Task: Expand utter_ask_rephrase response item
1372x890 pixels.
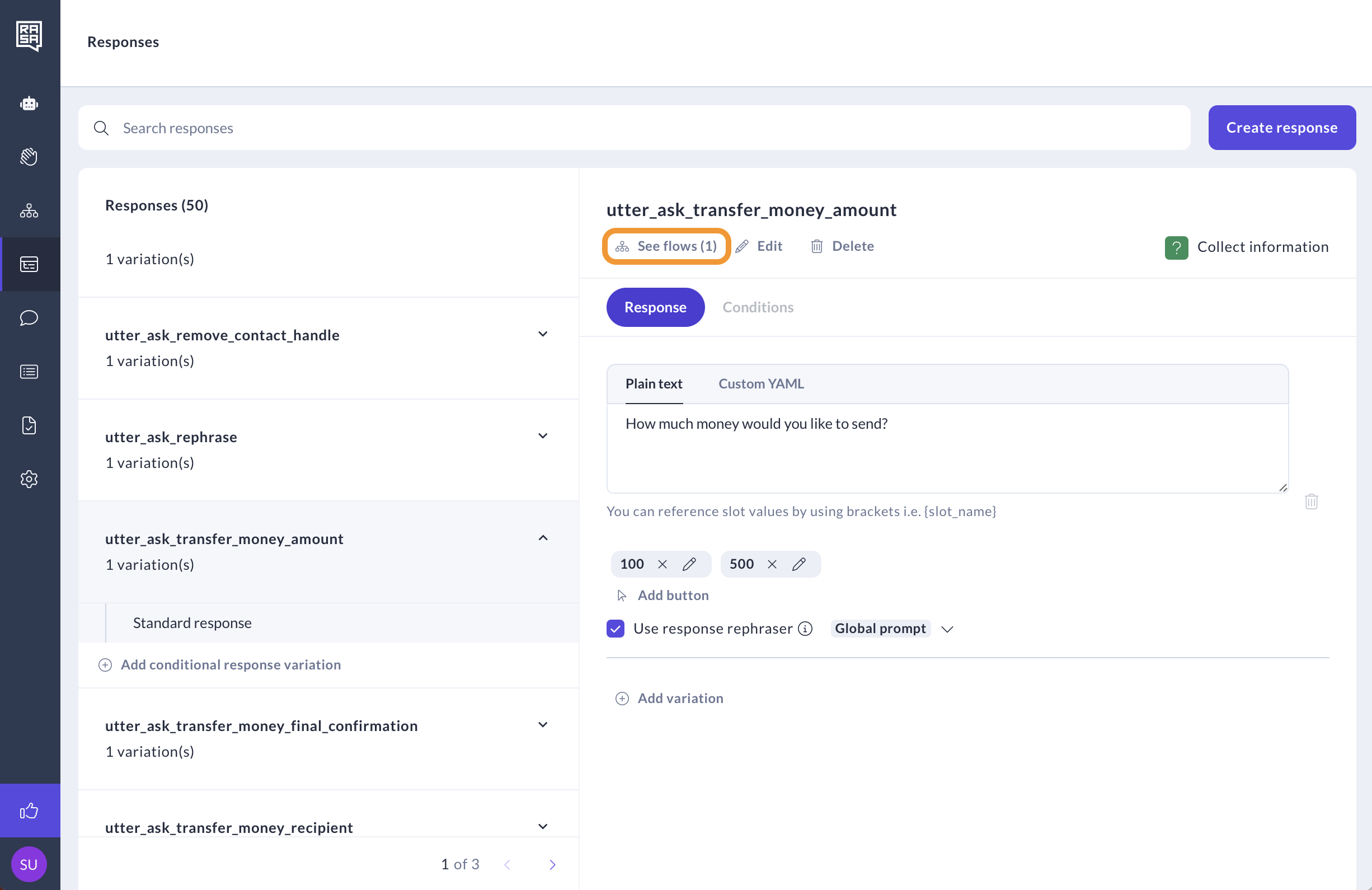Action: pos(542,436)
